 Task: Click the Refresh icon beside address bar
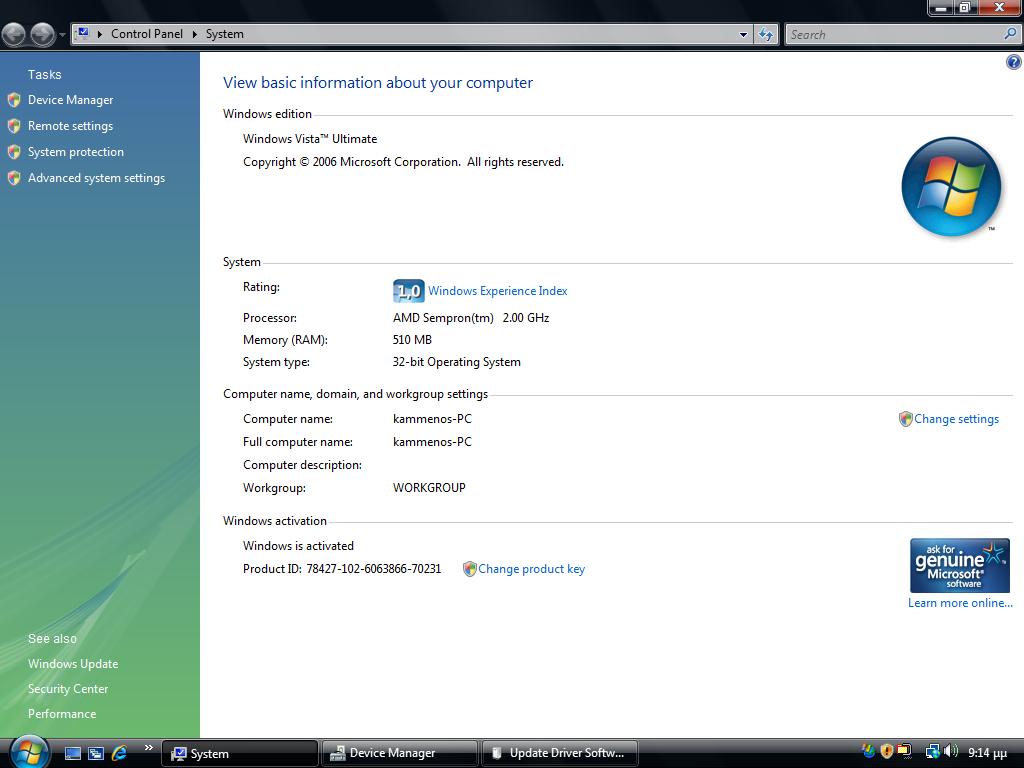click(x=766, y=34)
